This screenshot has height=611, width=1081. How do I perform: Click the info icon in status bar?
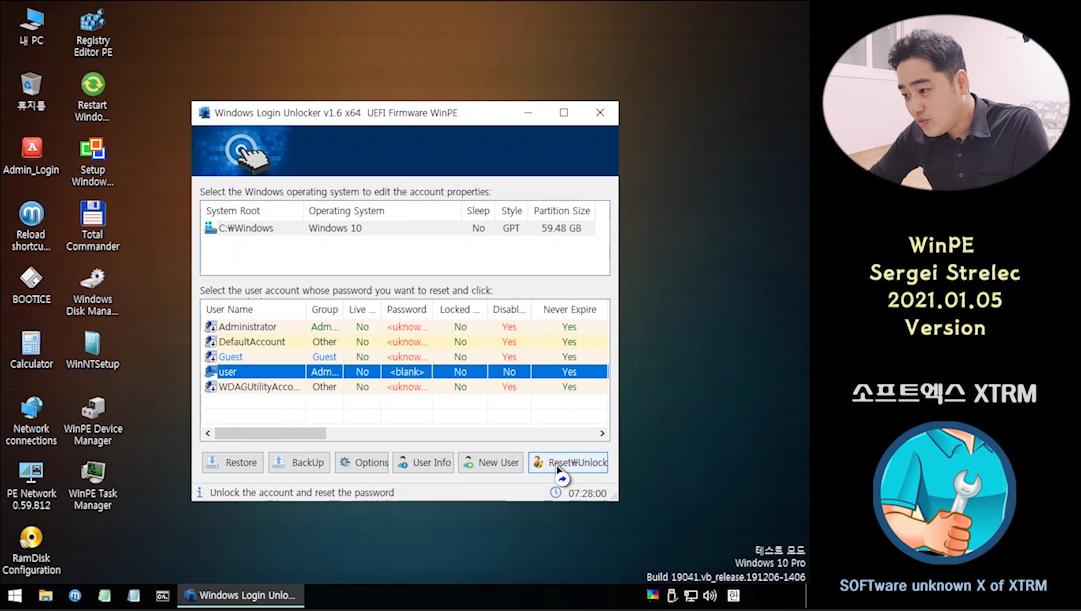pyautogui.click(x=200, y=492)
